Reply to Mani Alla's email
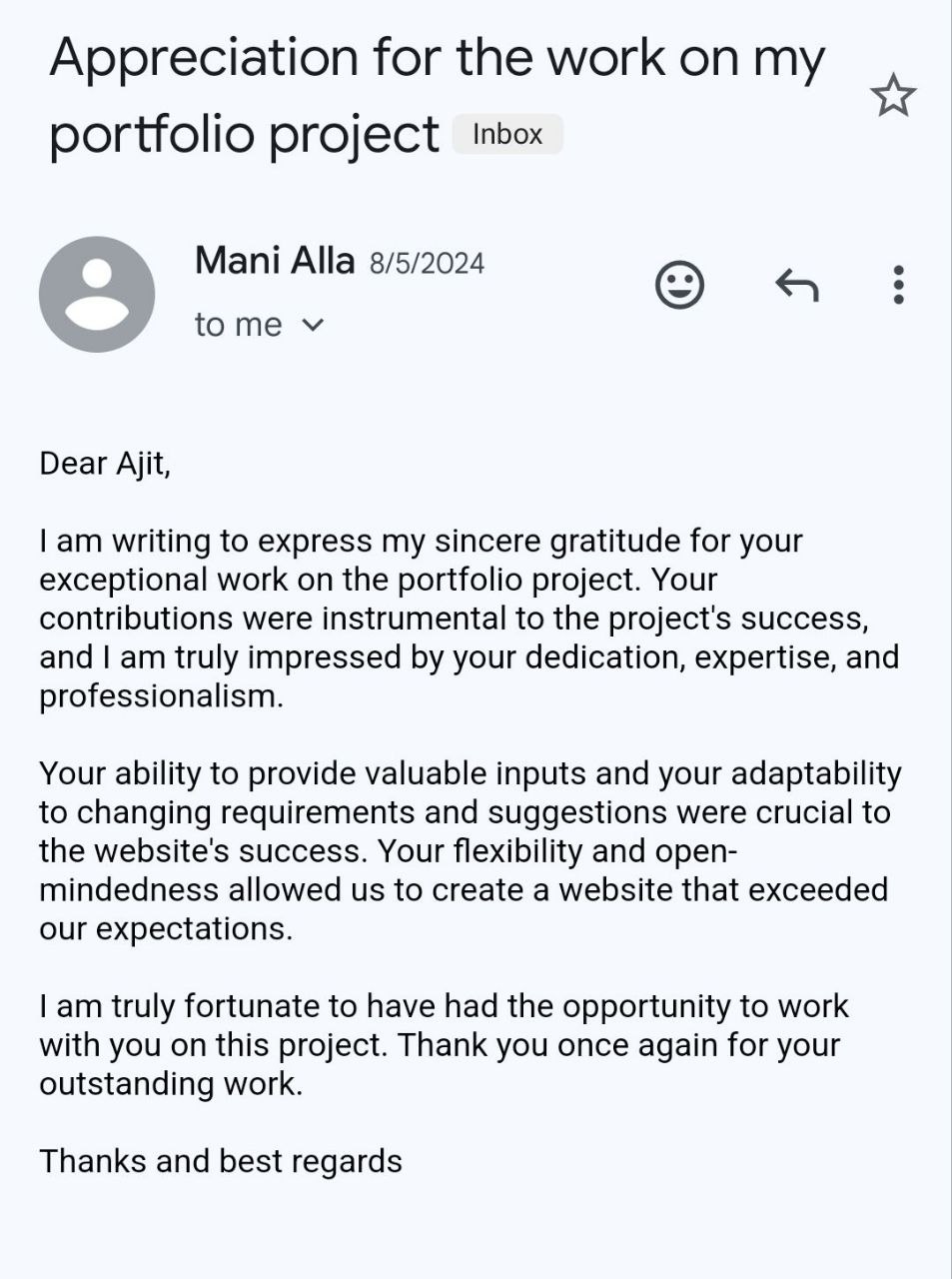The image size is (952, 1279). click(x=797, y=285)
